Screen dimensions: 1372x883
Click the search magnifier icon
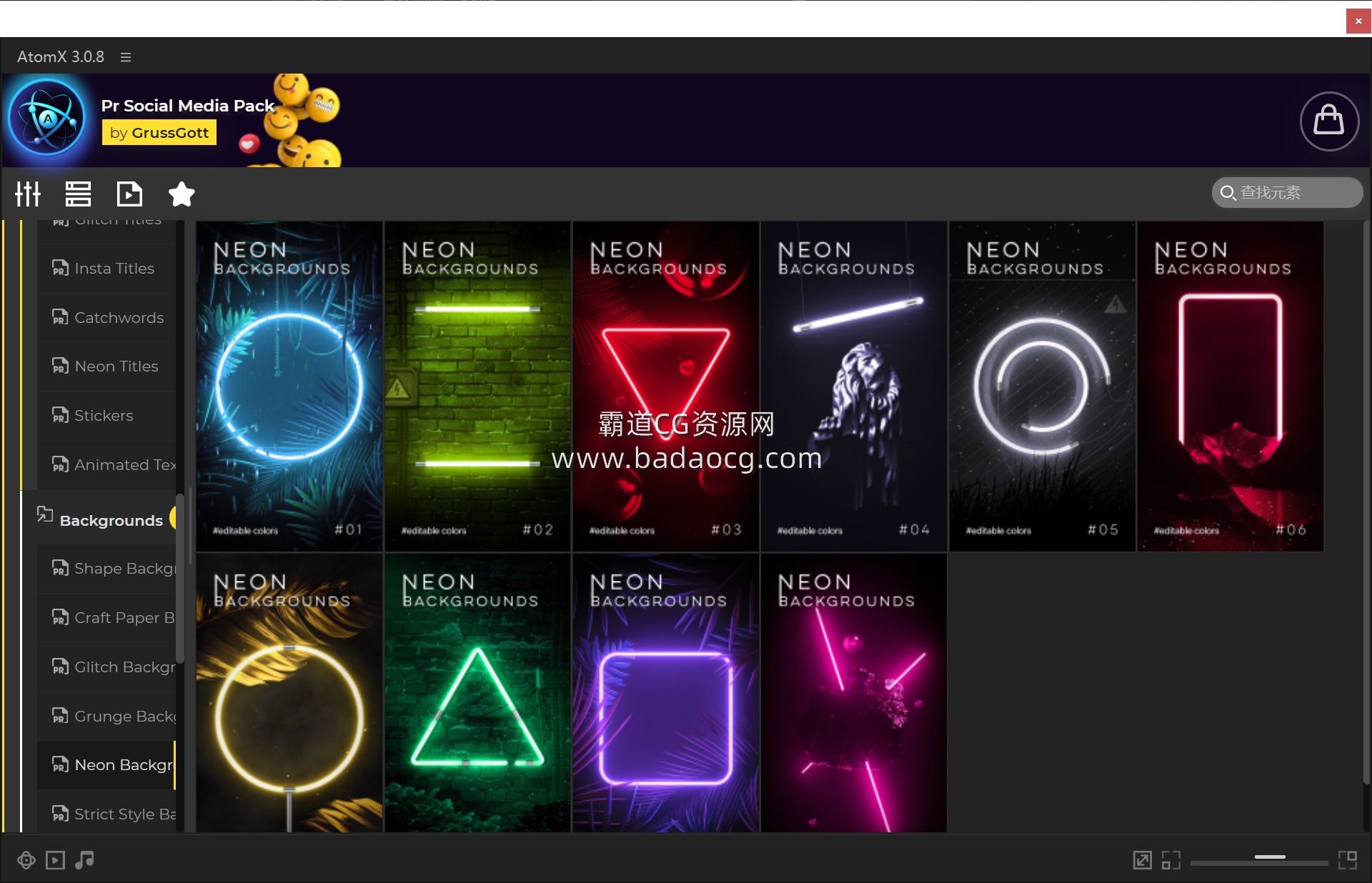(x=1228, y=193)
